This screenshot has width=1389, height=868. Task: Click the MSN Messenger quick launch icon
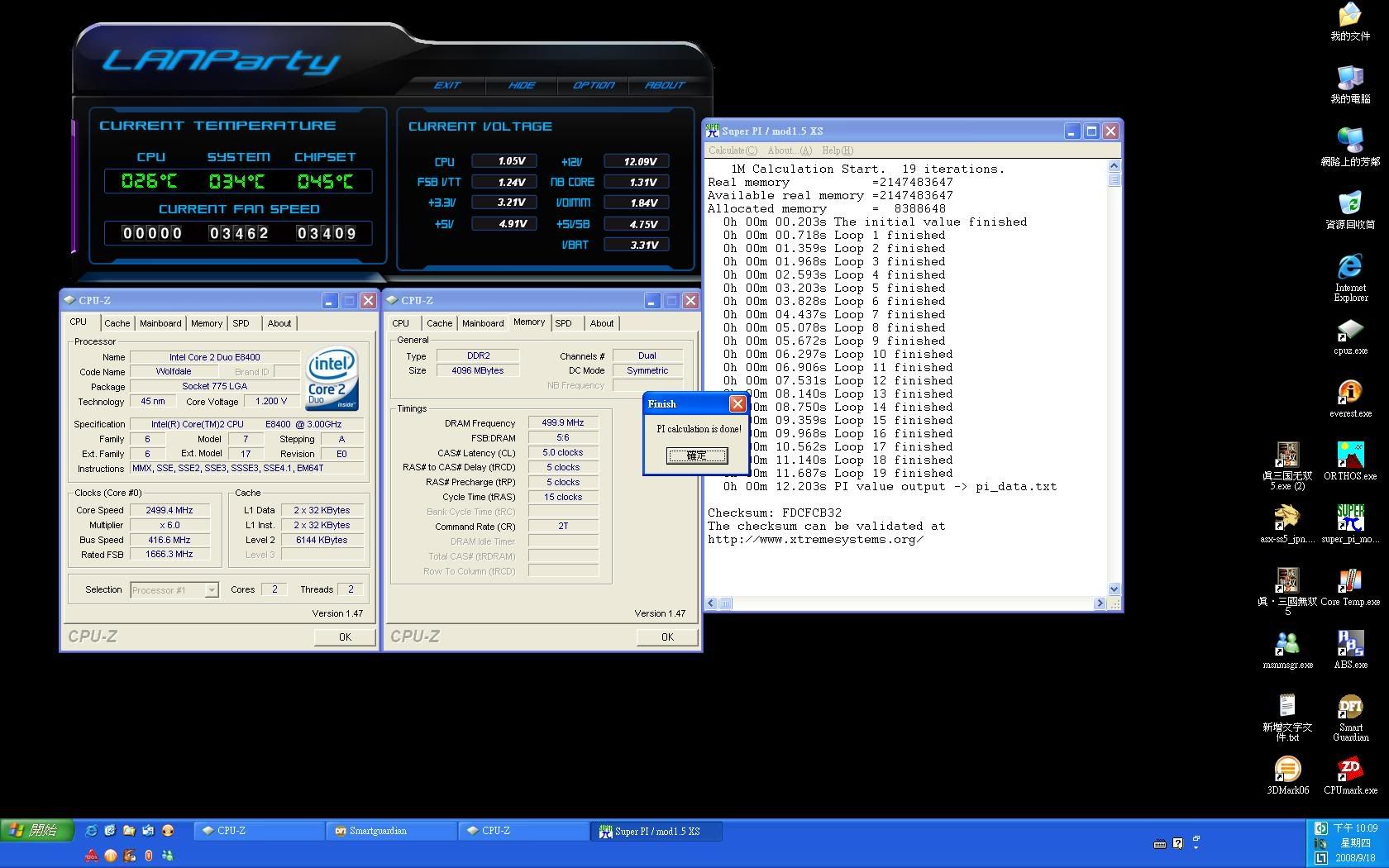point(168,856)
